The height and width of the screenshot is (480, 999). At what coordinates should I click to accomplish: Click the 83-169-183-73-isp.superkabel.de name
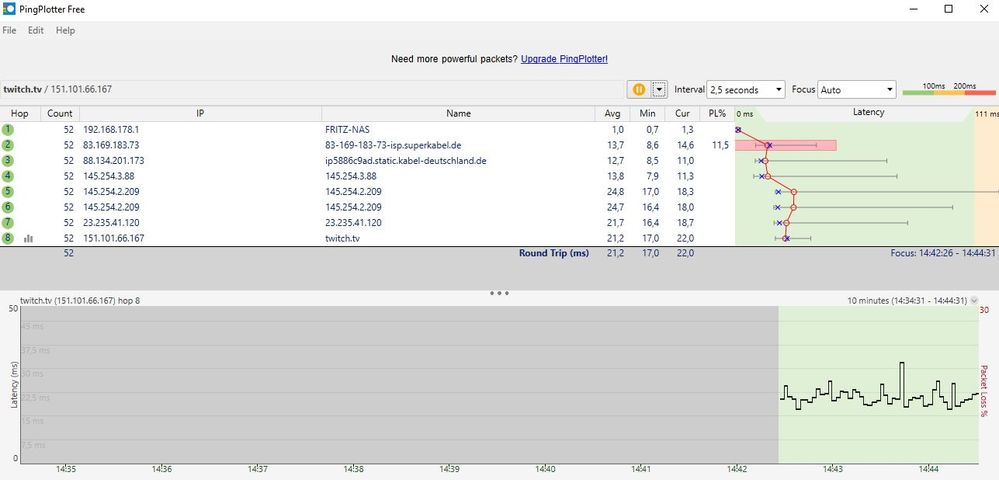point(393,145)
